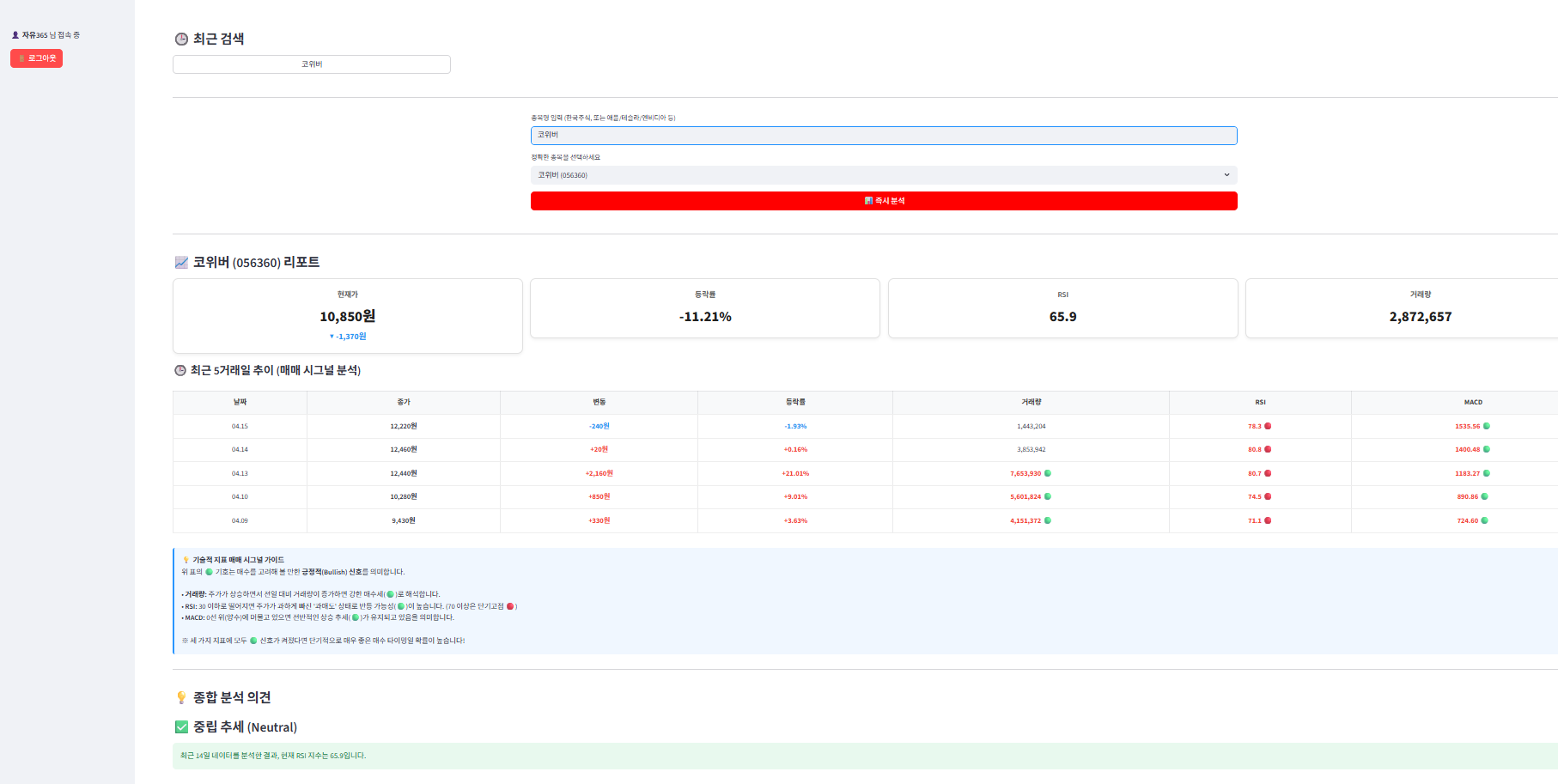Image resolution: width=1558 pixels, height=784 pixels.
Task: Click the green dot in 거래량 guide line
Action: (391, 594)
